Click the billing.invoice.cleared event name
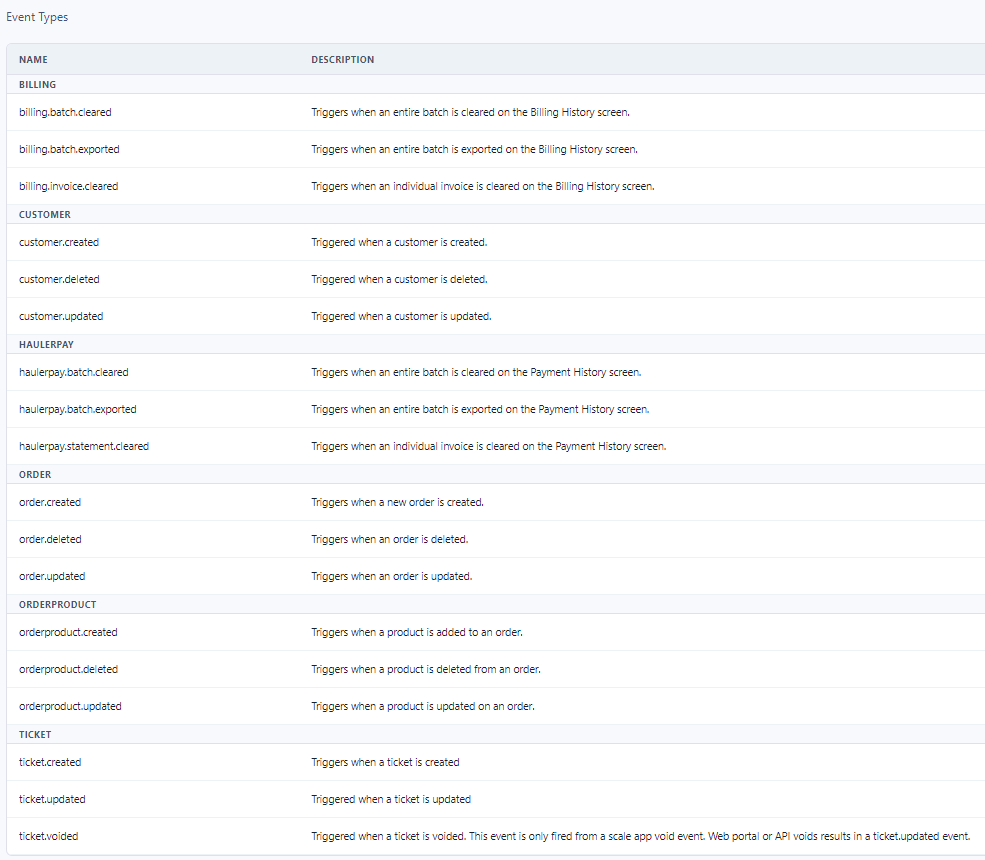The image size is (985, 860). (68, 186)
